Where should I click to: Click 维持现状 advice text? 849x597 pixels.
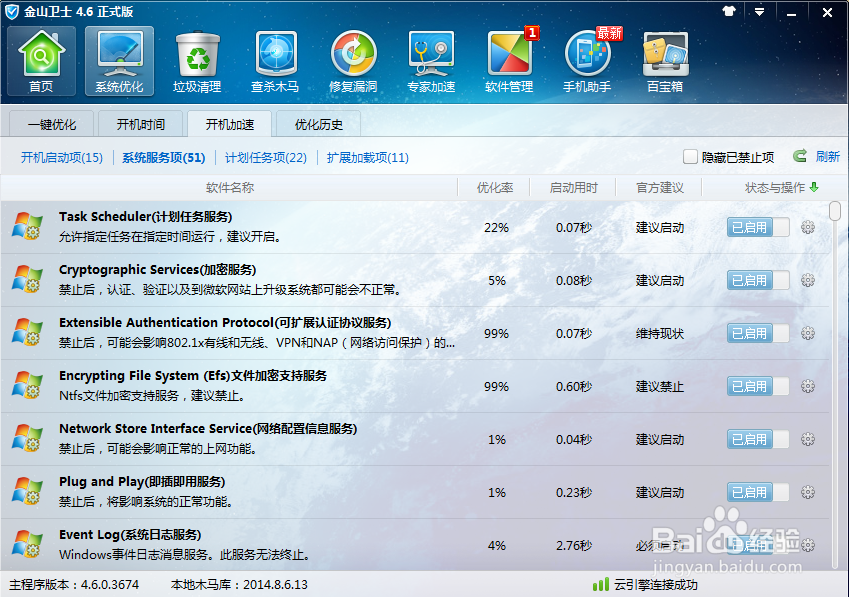pyautogui.click(x=659, y=333)
